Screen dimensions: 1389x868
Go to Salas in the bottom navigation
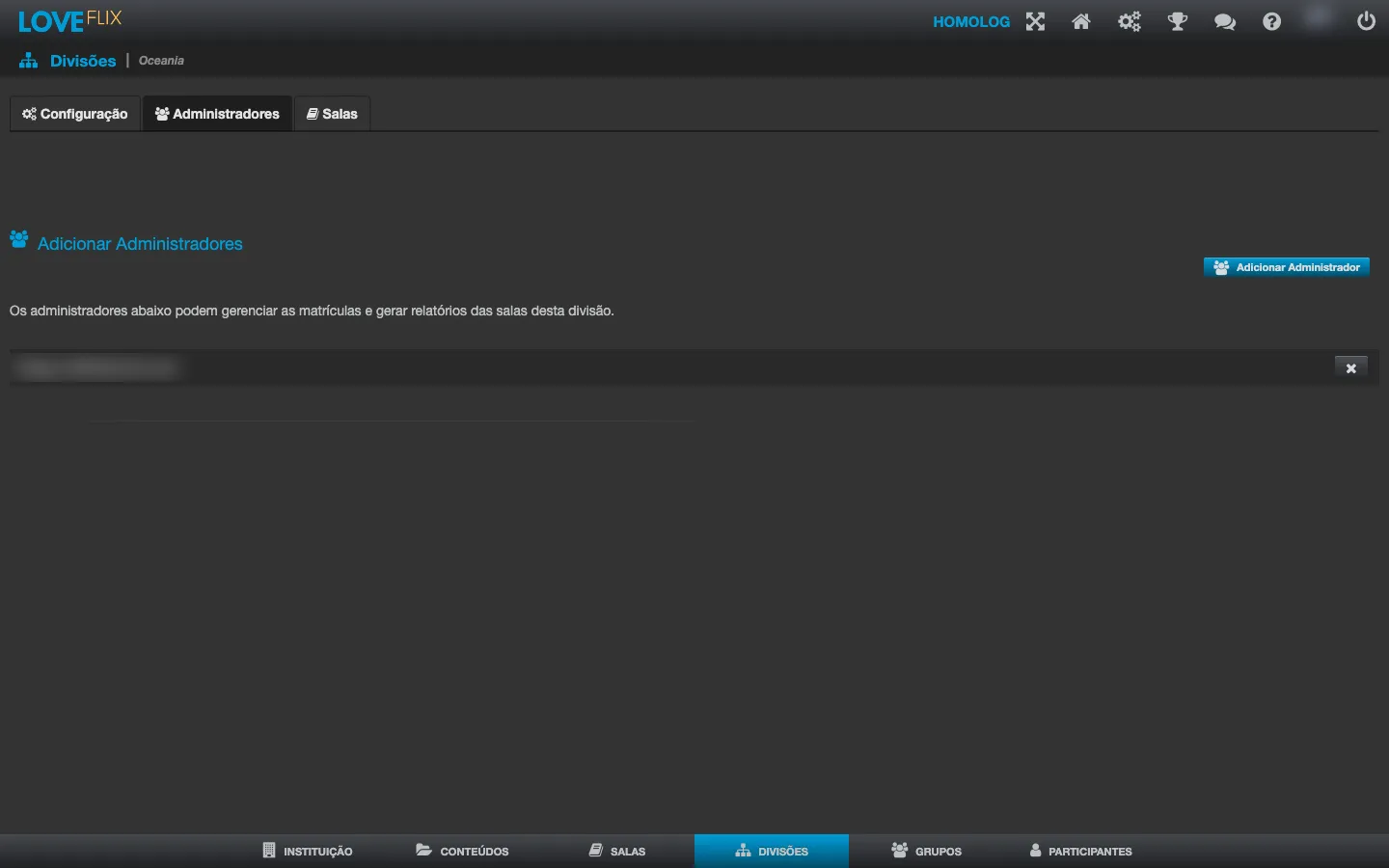(617, 851)
